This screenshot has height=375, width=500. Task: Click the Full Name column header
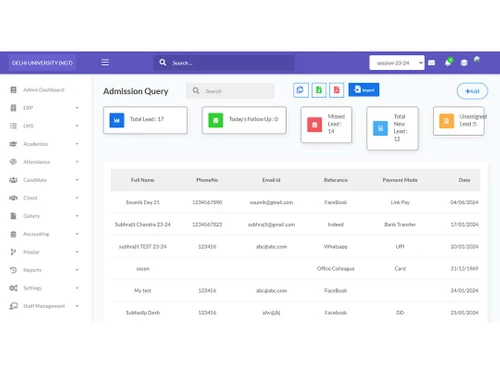(x=143, y=180)
